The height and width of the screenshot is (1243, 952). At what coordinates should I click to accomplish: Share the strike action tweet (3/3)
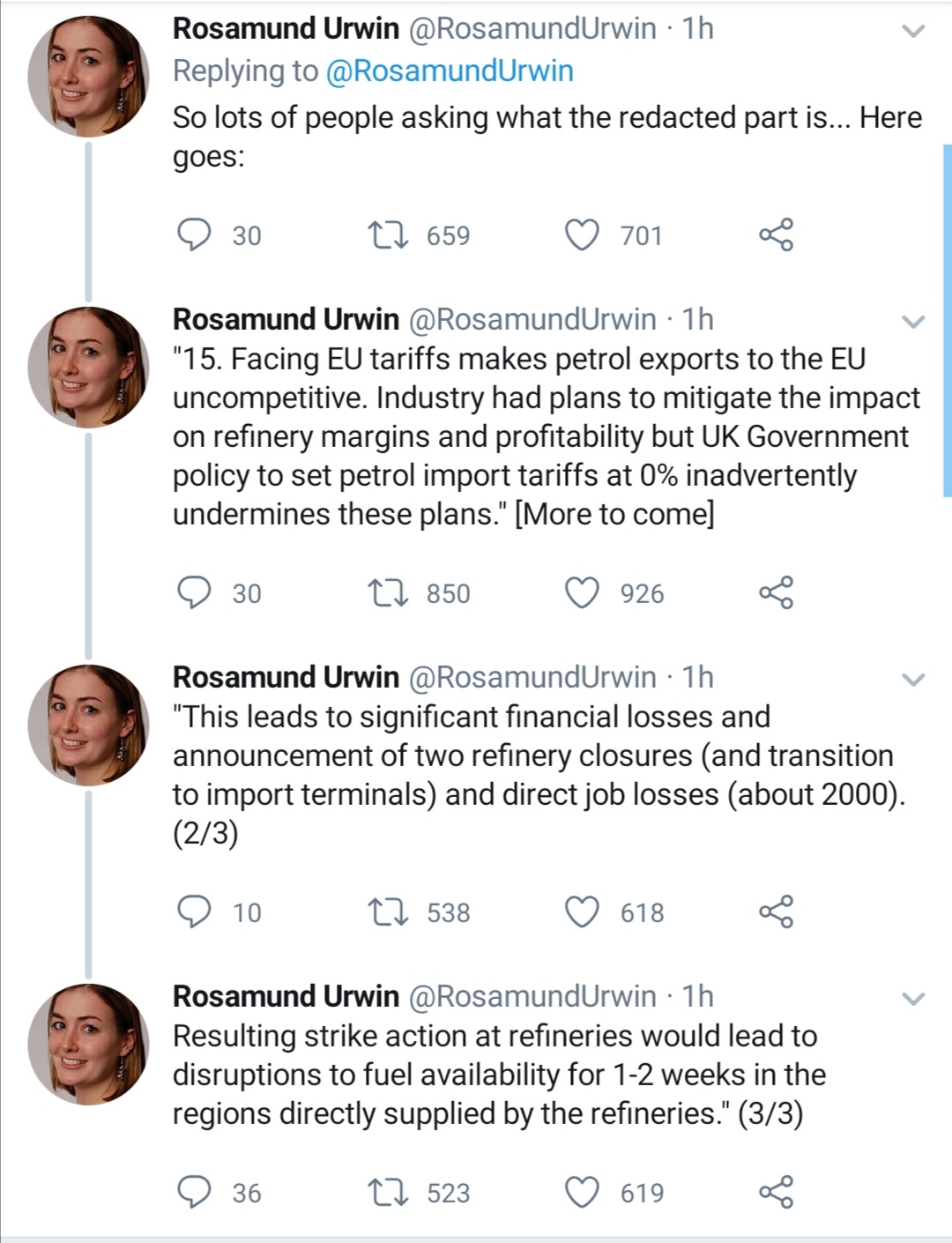pyautogui.click(x=777, y=1192)
